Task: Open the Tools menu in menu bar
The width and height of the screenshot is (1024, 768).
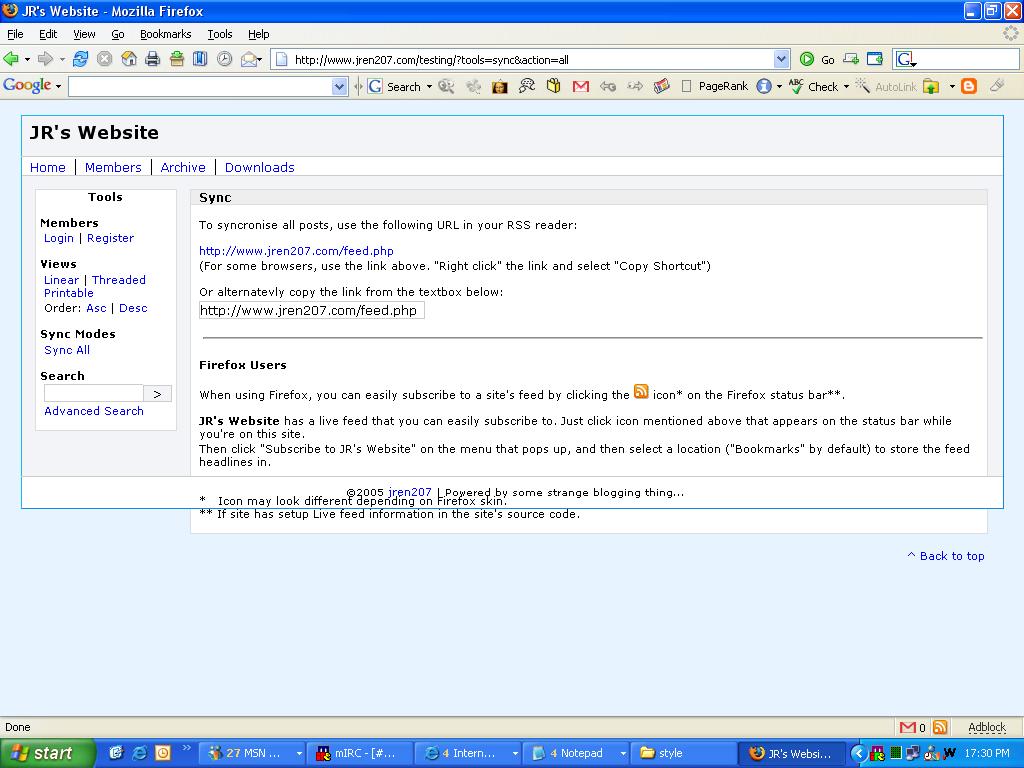Action: coord(219,34)
